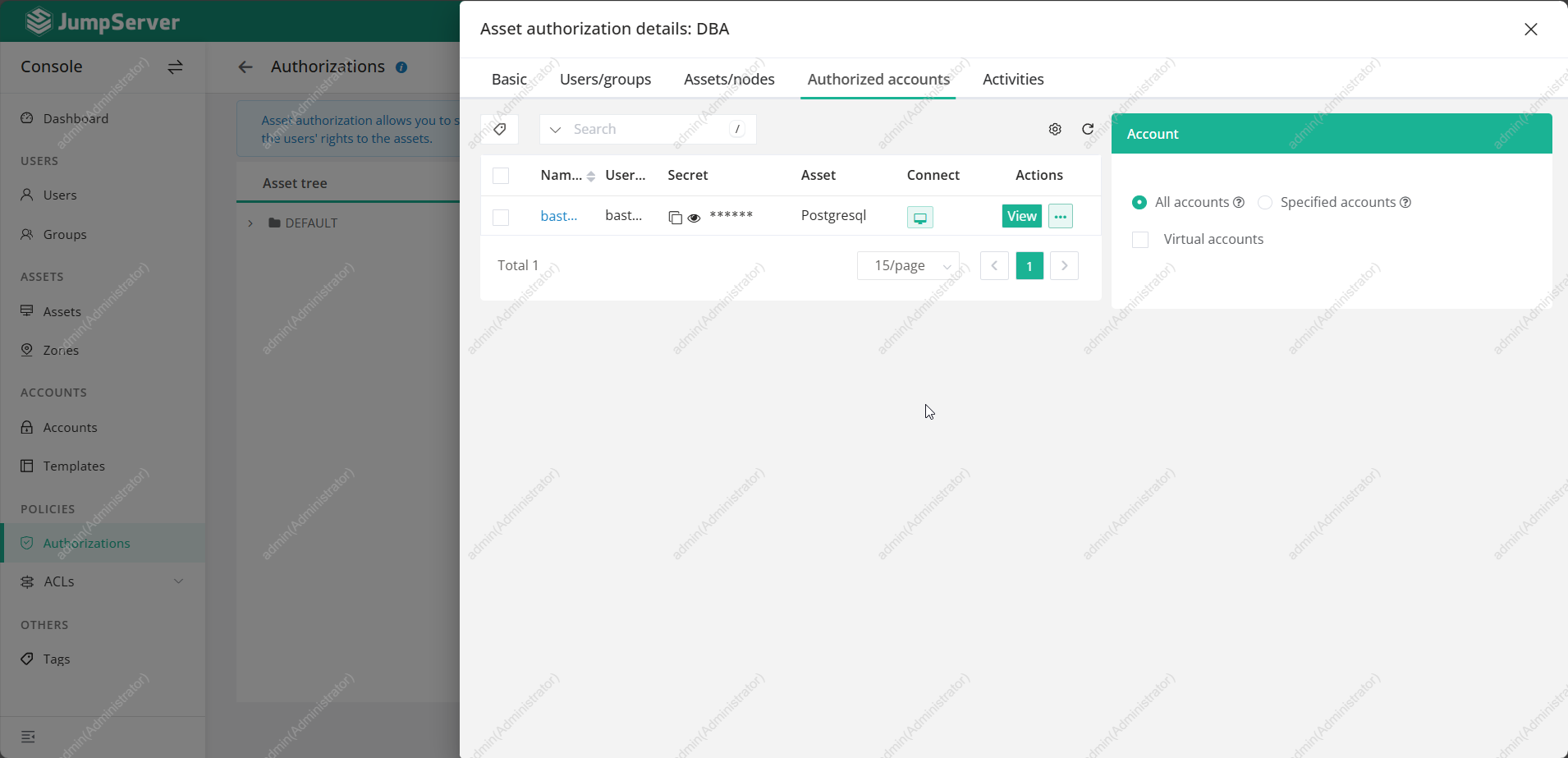Open table column settings gear
1568x758 pixels.
point(1055,129)
